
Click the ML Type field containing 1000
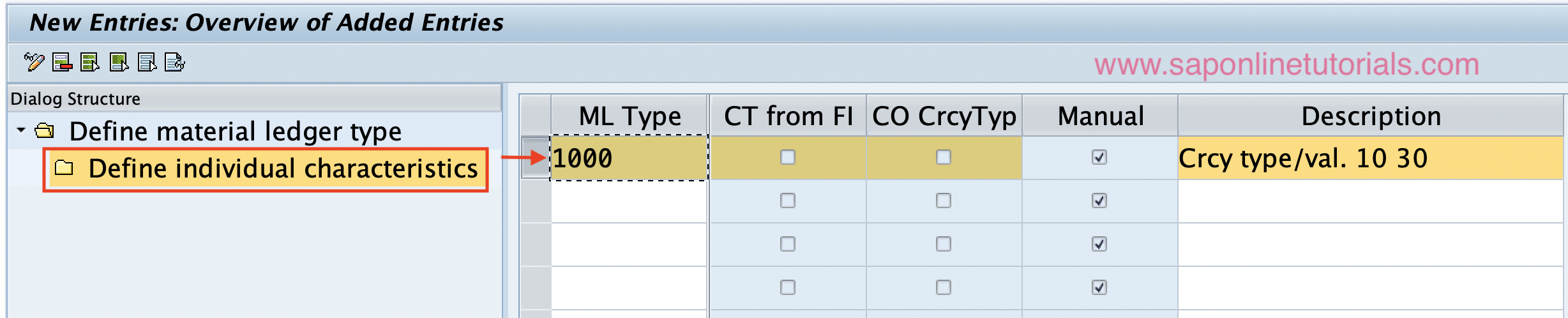629,158
